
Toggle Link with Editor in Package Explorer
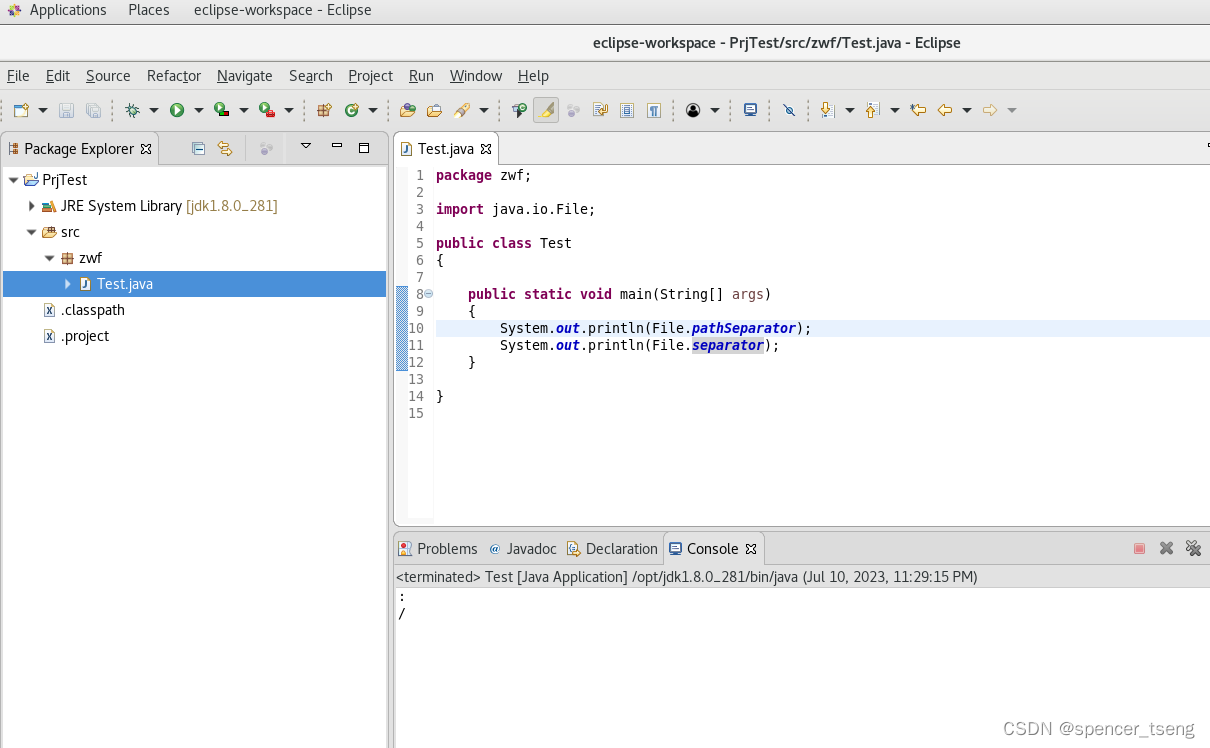(x=225, y=147)
